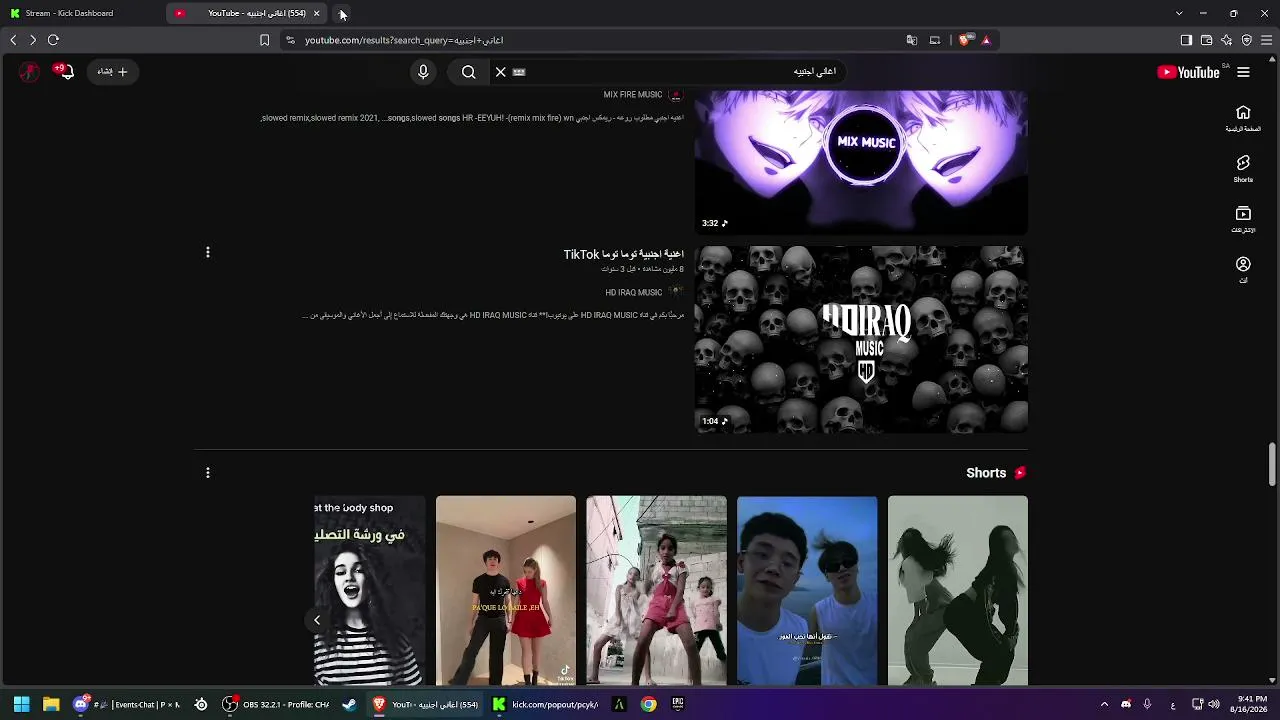
Task: Click the address bar URL
Action: tap(404, 40)
